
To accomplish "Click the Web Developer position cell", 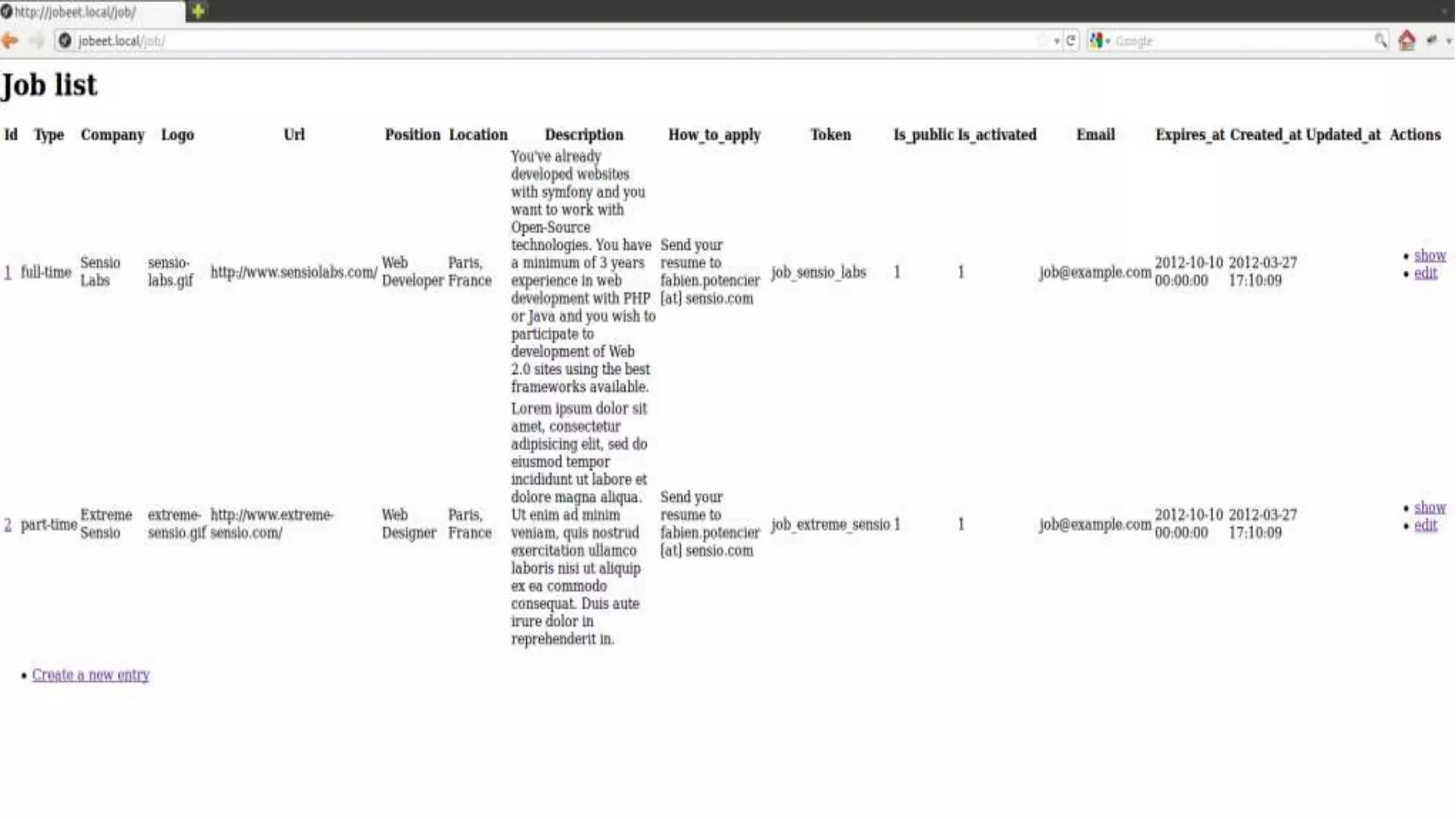I will (x=412, y=272).
